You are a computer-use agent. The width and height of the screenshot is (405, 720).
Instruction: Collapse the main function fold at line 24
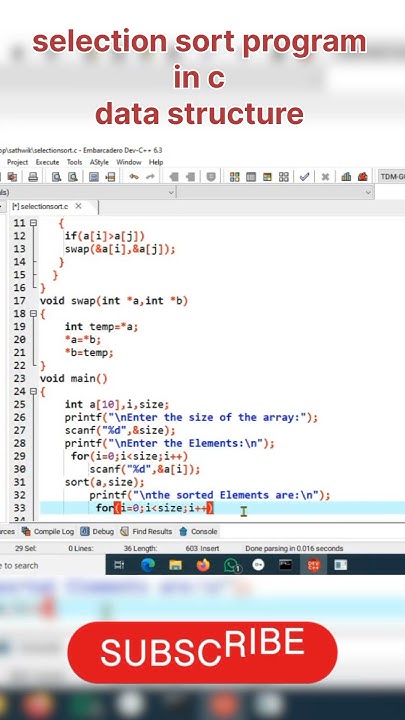click(x=33, y=392)
